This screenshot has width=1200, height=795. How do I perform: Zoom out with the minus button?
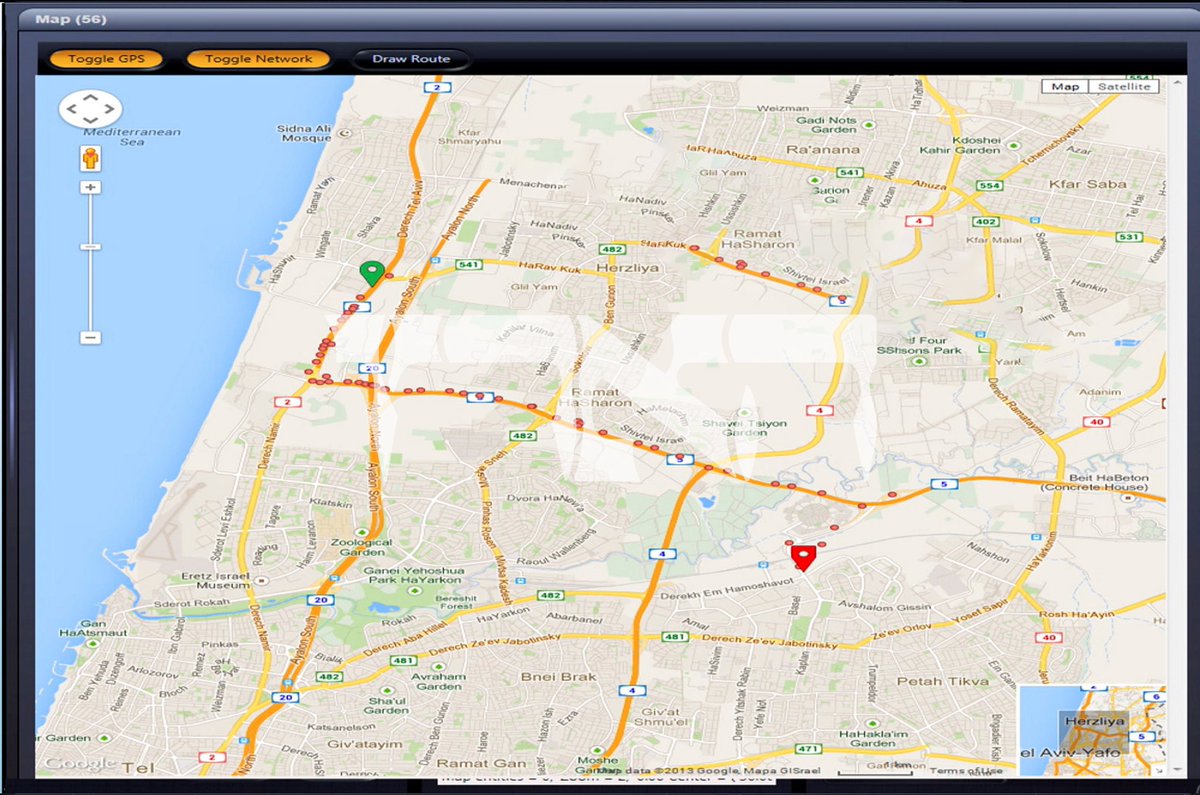click(90, 338)
